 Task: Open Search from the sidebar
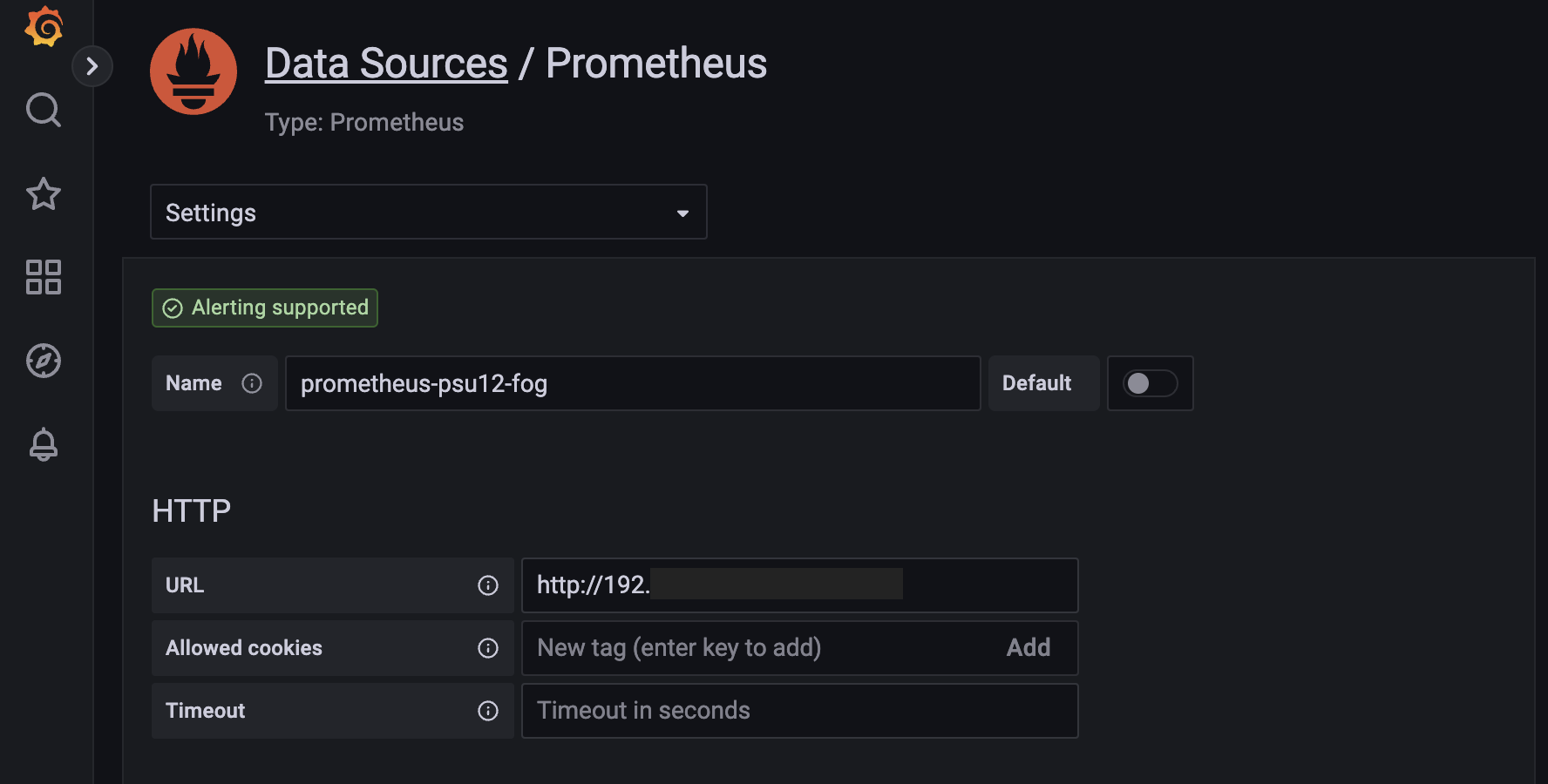(x=44, y=111)
